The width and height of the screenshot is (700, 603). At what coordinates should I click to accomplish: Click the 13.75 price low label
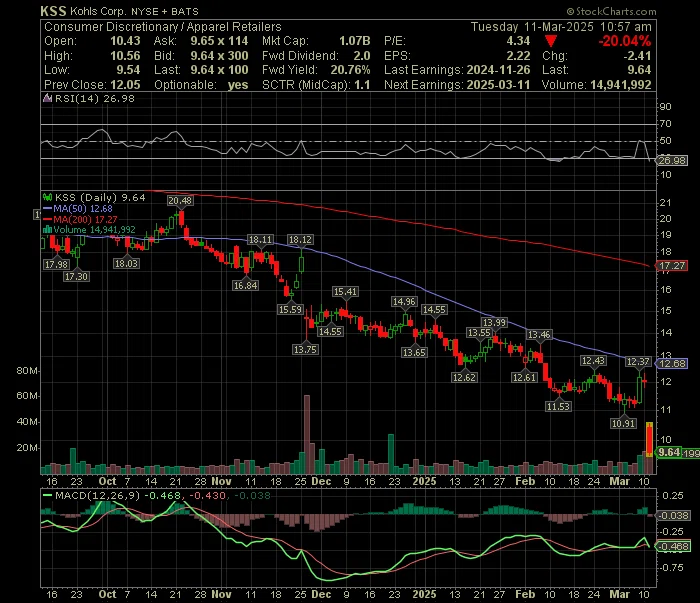point(305,349)
